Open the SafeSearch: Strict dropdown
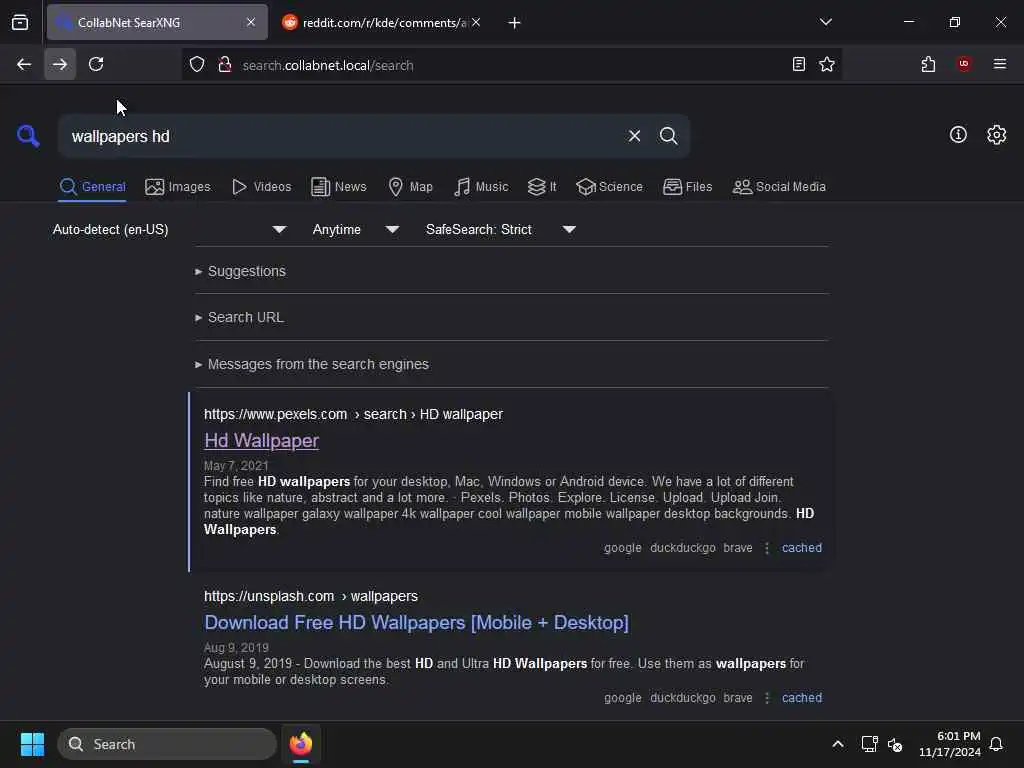This screenshot has height=768, width=1024. 500,229
